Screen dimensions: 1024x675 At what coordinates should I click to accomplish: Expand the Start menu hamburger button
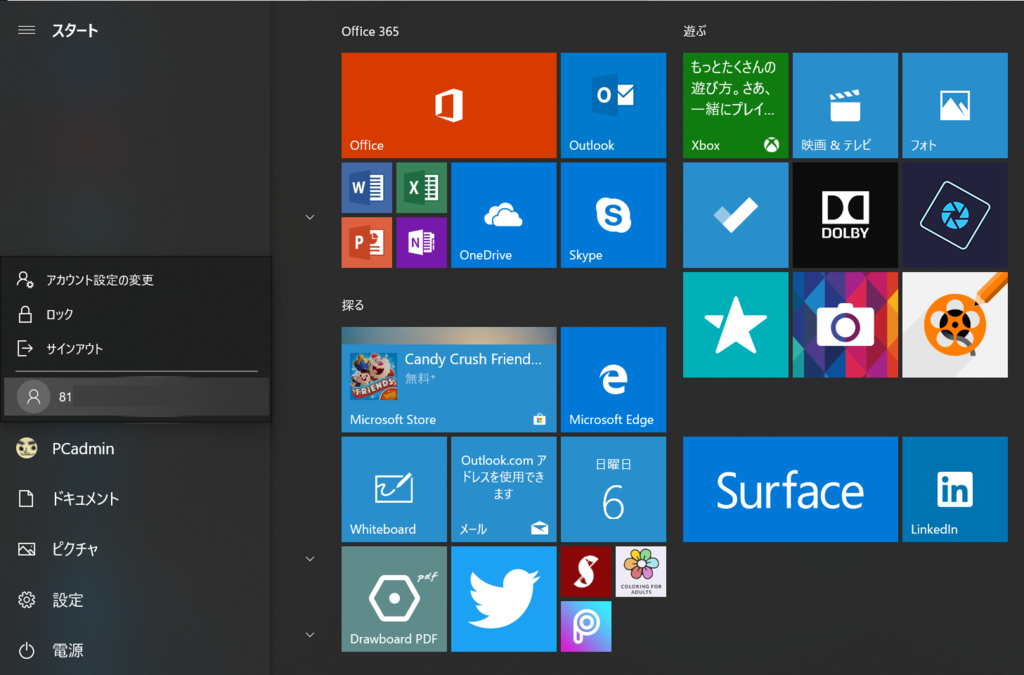point(27,30)
